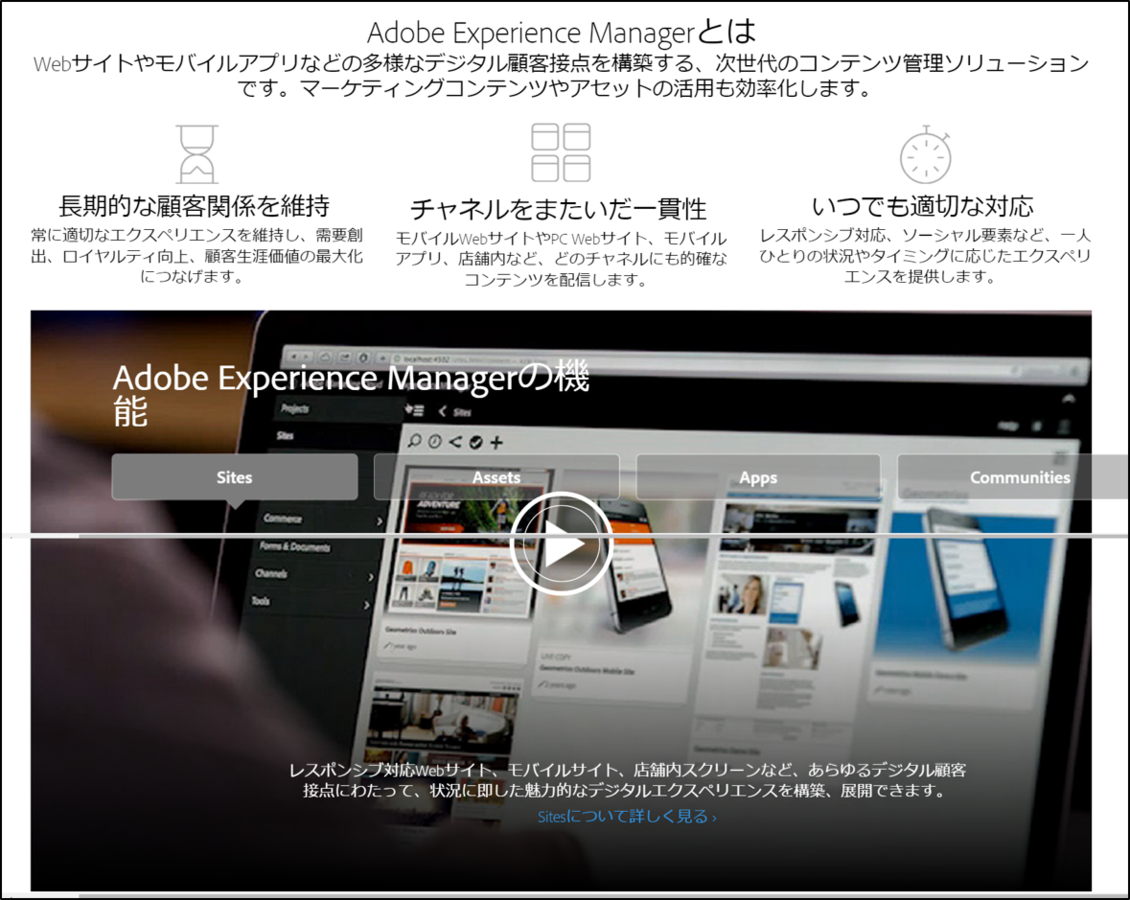Click the hourglass icon above 長期的な顧客関係を維持

point(197,153)
